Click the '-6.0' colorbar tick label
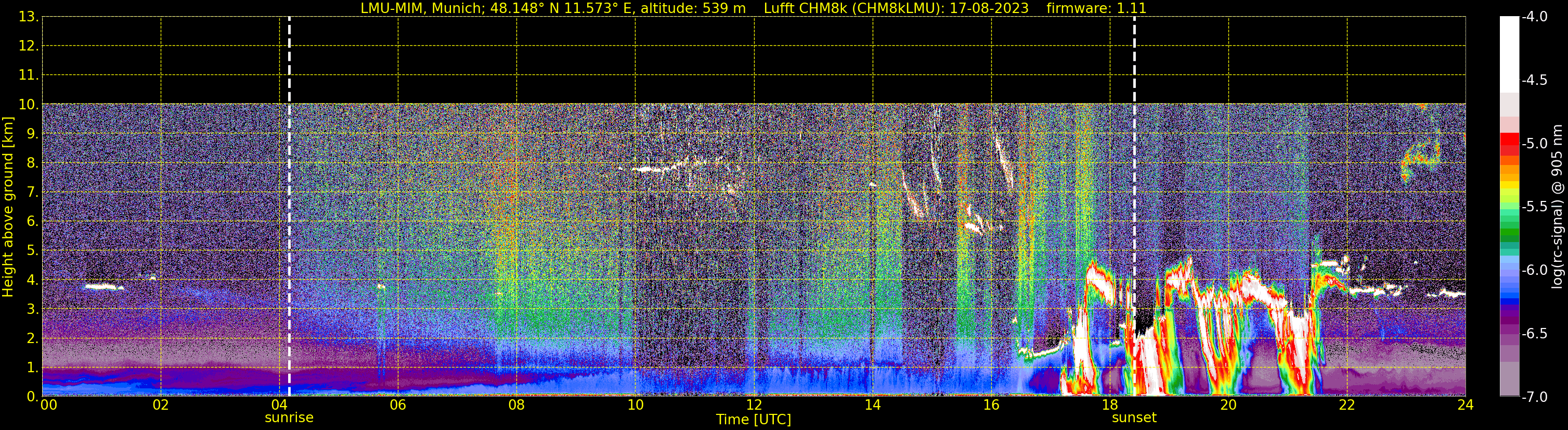Viewport: 1568px width, 430px height. (1534, 270)
